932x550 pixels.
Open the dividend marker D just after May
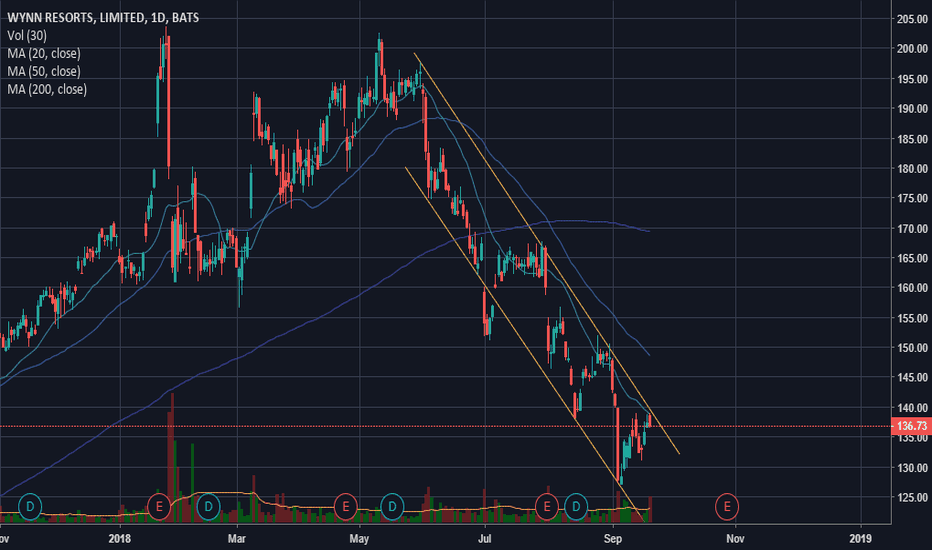(x=392, y=507)
